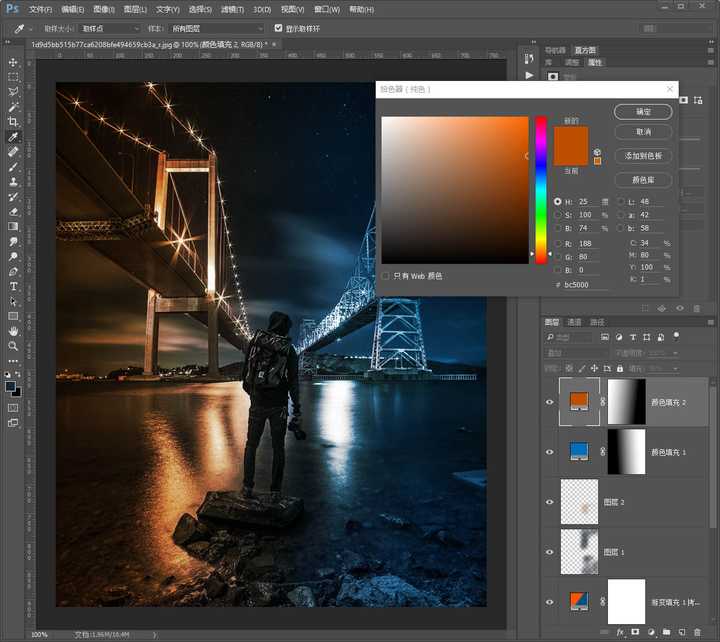
Task: Hide the 颜色填充 1 layer
Action: [x=550, y=452]
